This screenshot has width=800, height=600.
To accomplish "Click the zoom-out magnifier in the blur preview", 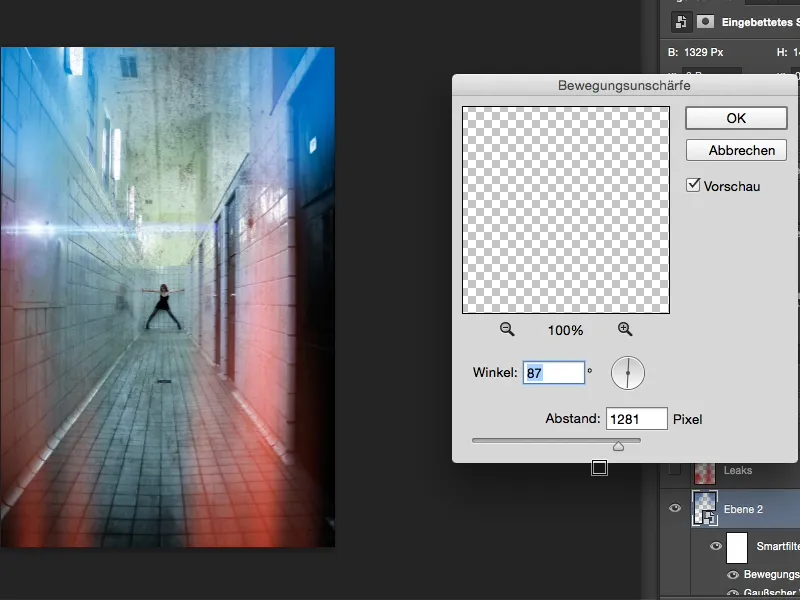I will pyautogui.click(x=509, y=328).
